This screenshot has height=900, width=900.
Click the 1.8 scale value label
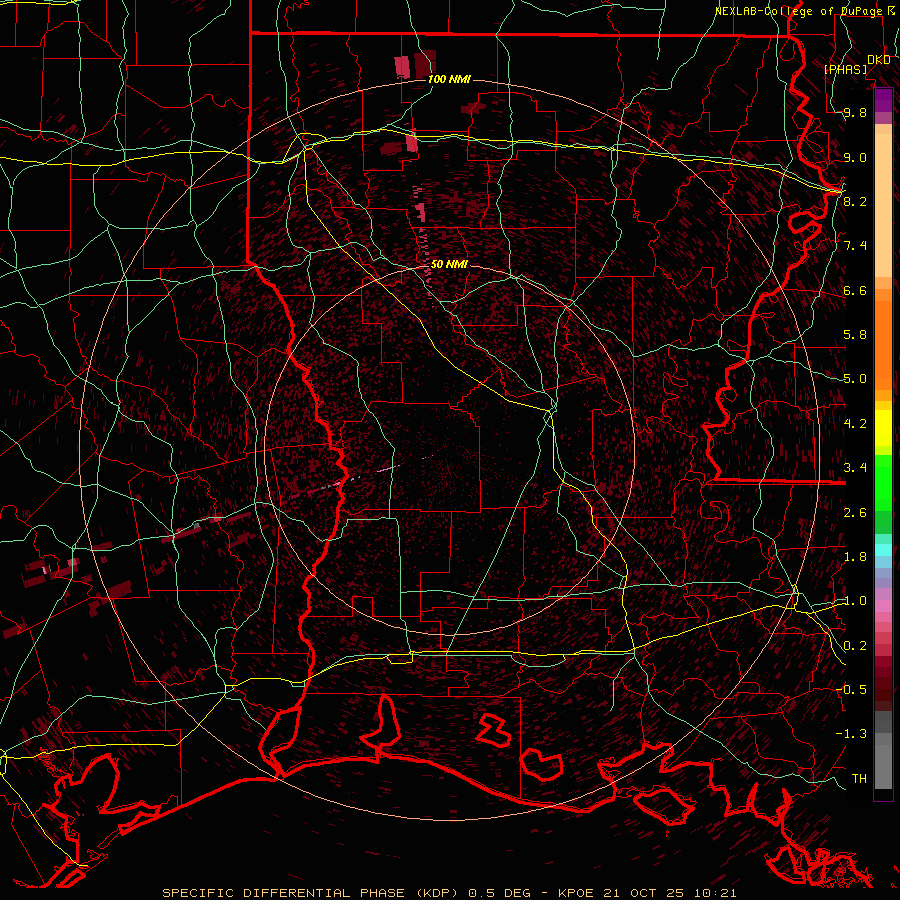coord(855,557)
